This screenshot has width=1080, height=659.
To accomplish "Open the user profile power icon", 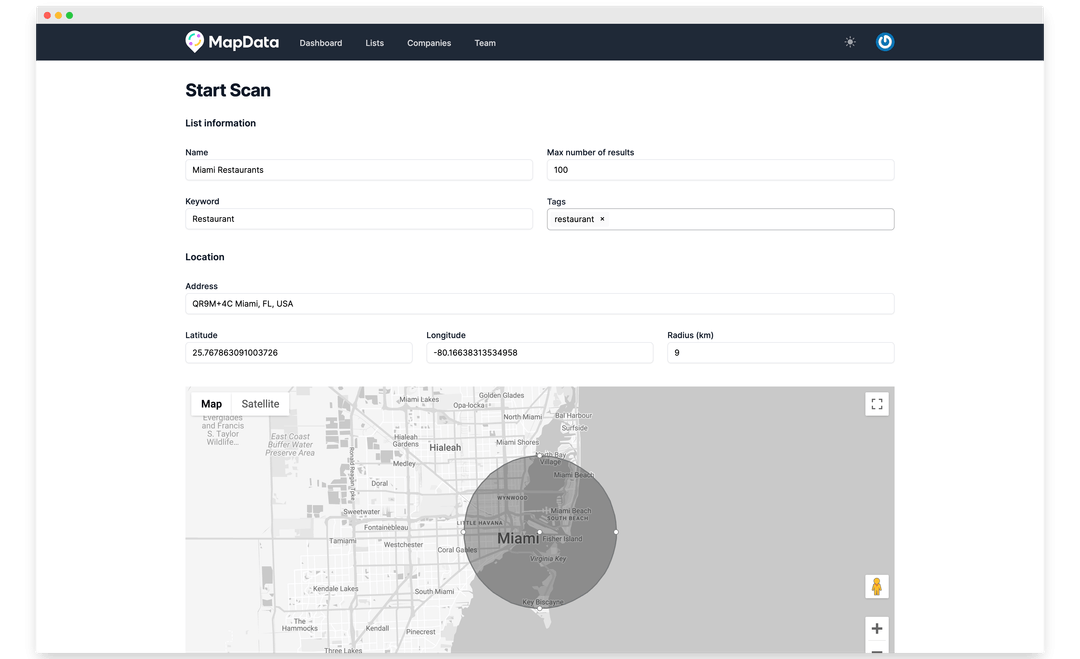I will 884,42.
